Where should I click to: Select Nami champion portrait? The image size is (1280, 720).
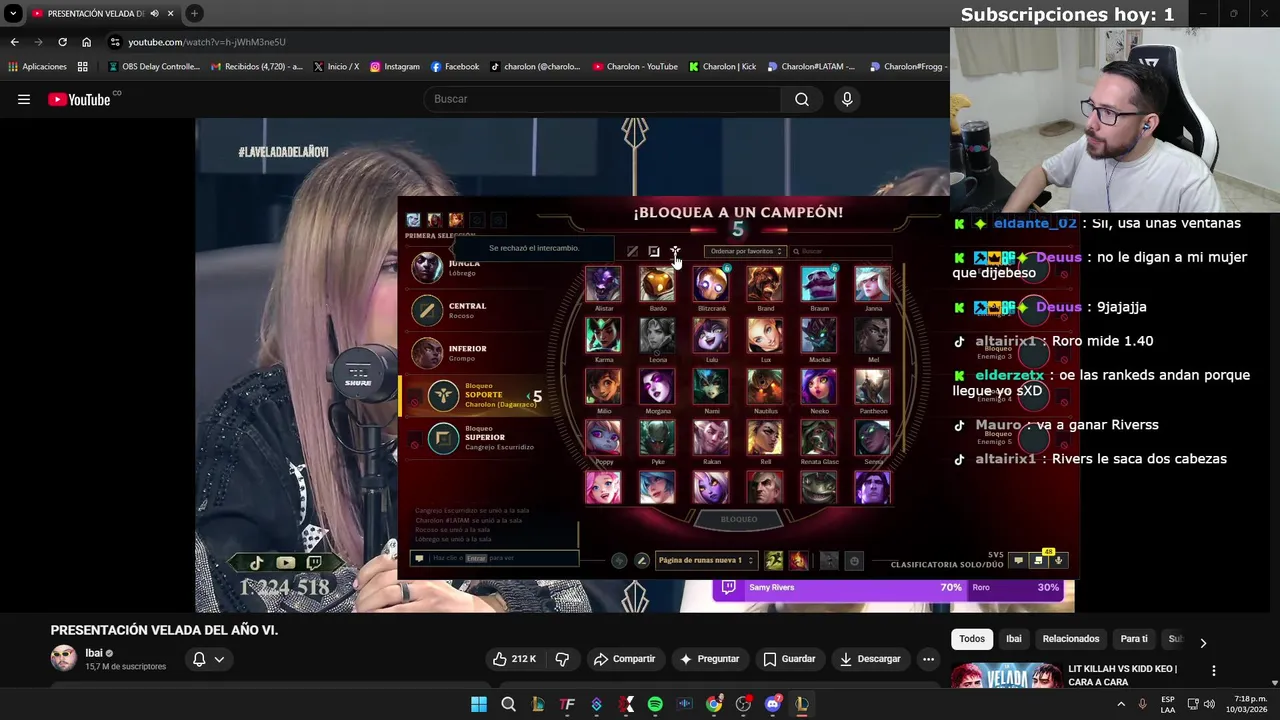[711, 387]
